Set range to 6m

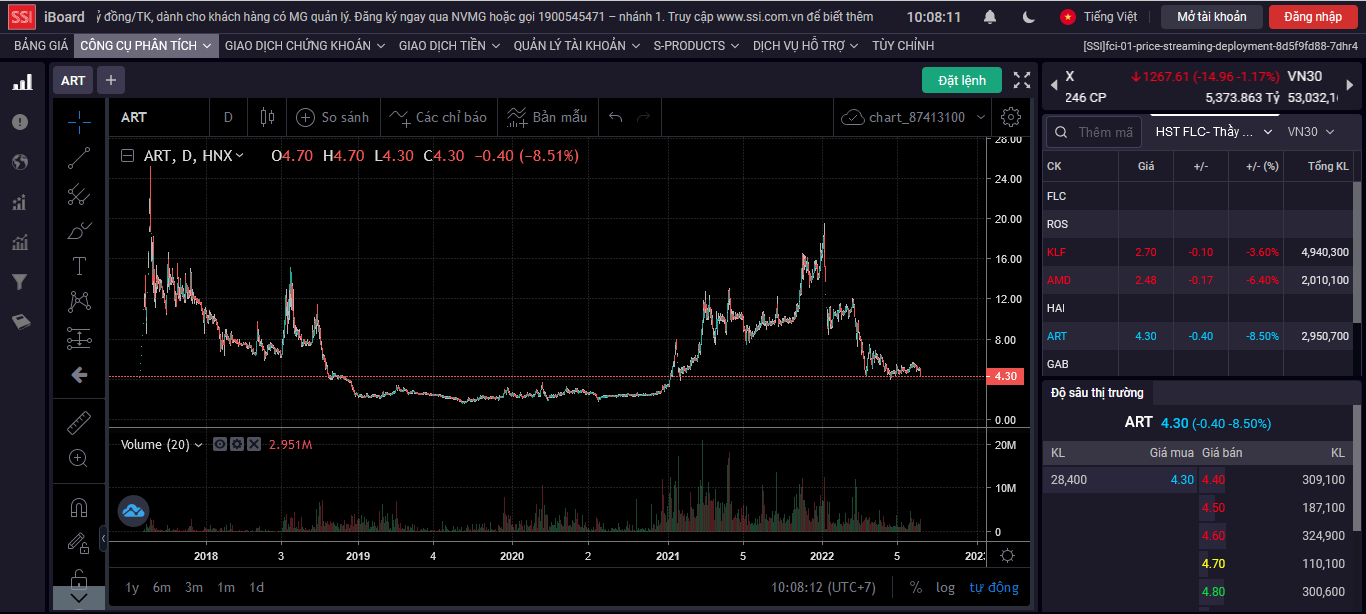click(x=162, y=587)
